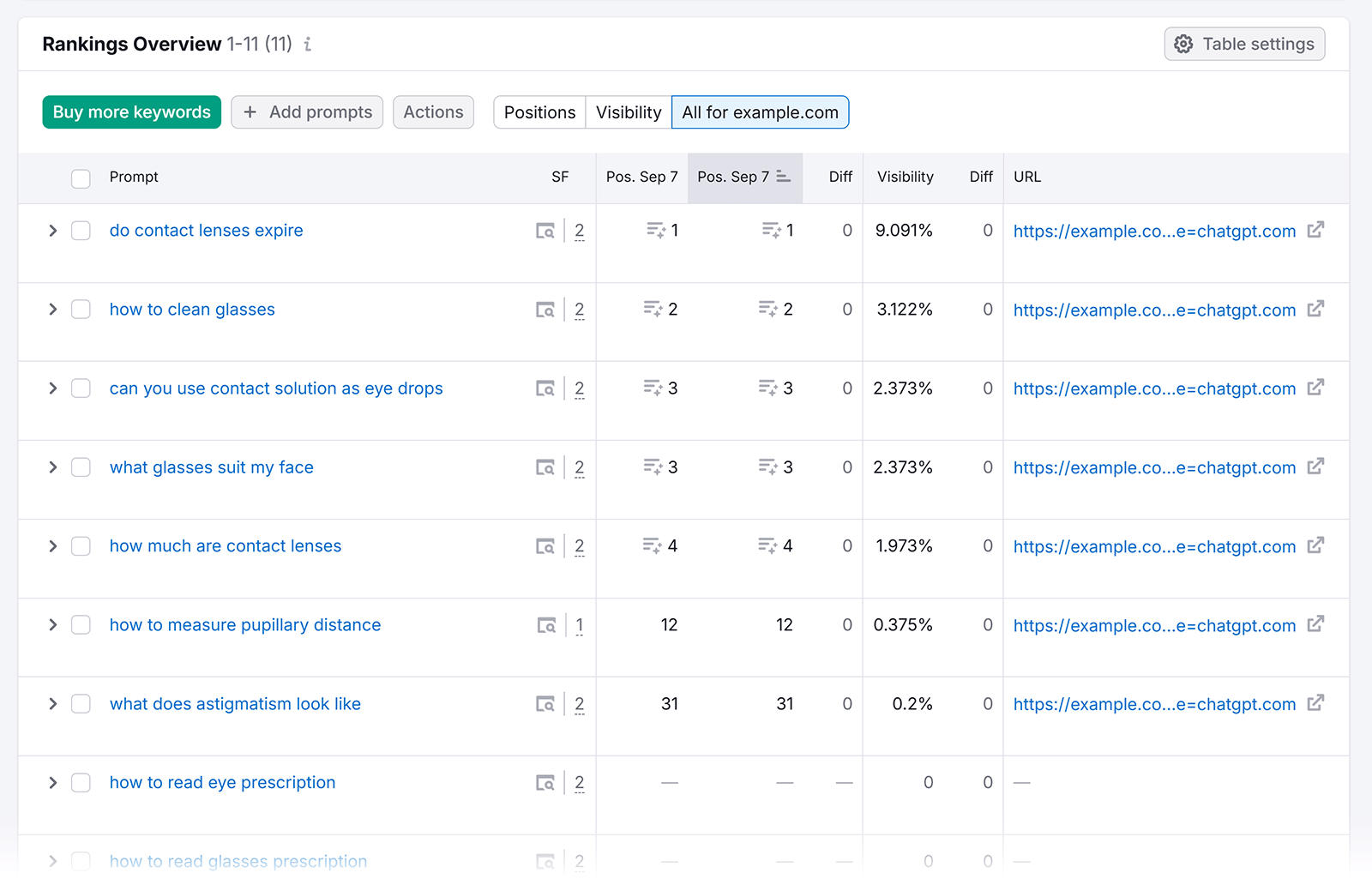The image size is (1372, 885).
Task: Check the select-all checkbox in the table header
Action: 81,178
